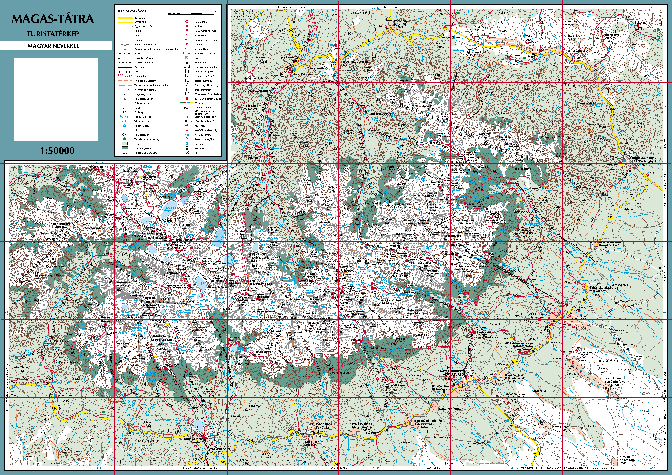The width and height of the screenshot is (672, 475).
Task: Click the map legend box
Action: (168, 81)
